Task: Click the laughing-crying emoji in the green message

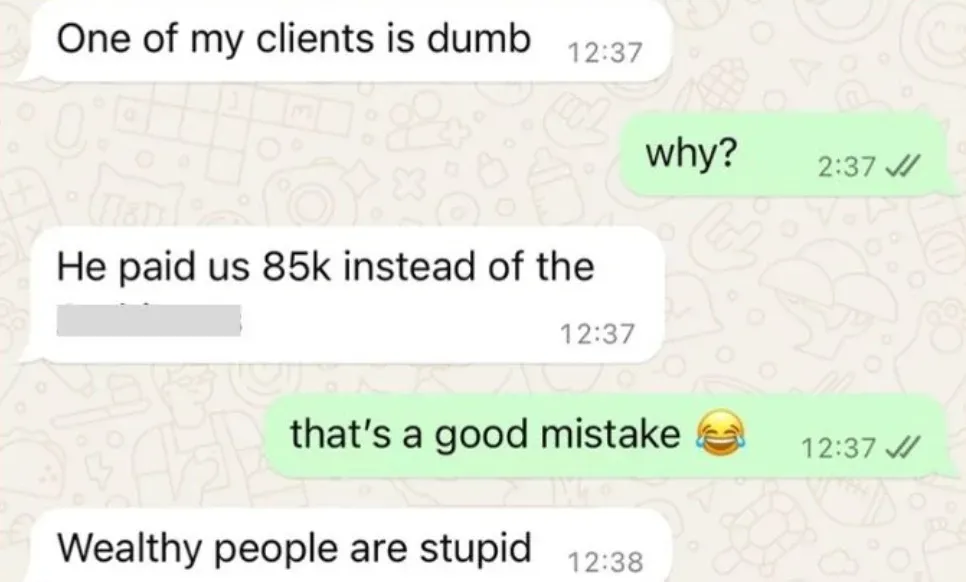Action: click(x=720, y=433)
